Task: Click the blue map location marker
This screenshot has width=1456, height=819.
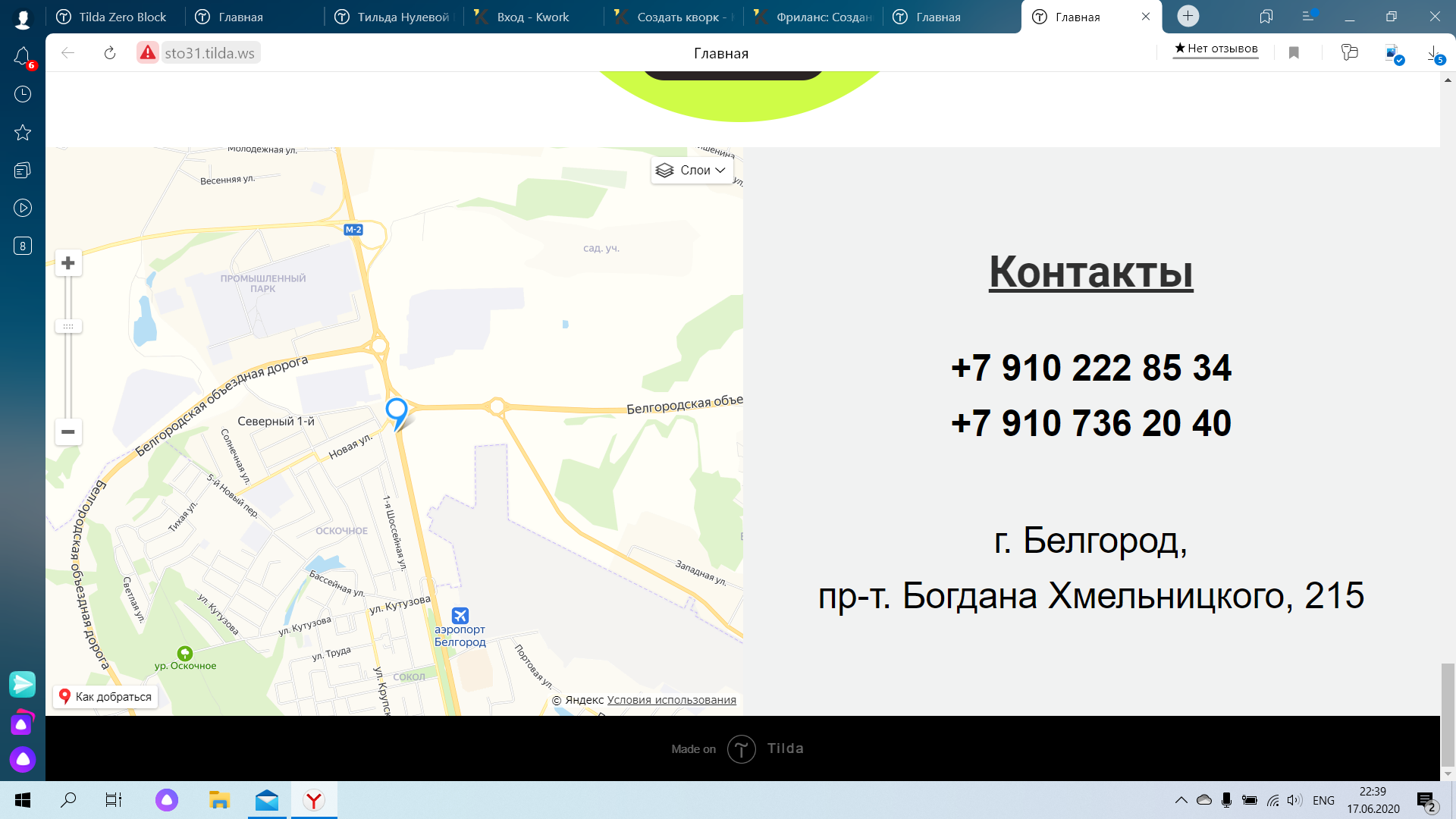Action: (x=397, y=413)
